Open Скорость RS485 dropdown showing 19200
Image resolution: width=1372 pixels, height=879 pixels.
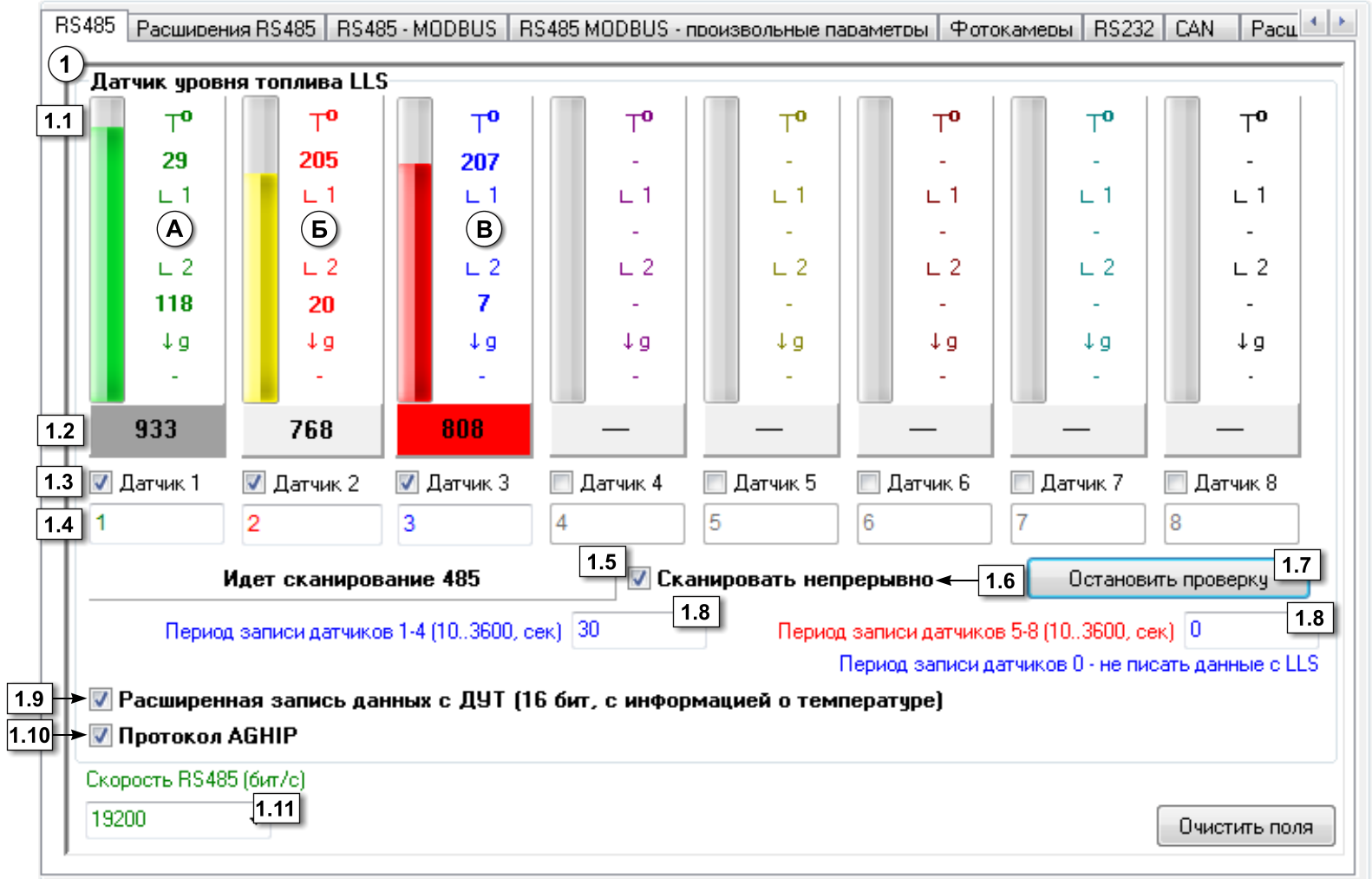tap(178, 819)
